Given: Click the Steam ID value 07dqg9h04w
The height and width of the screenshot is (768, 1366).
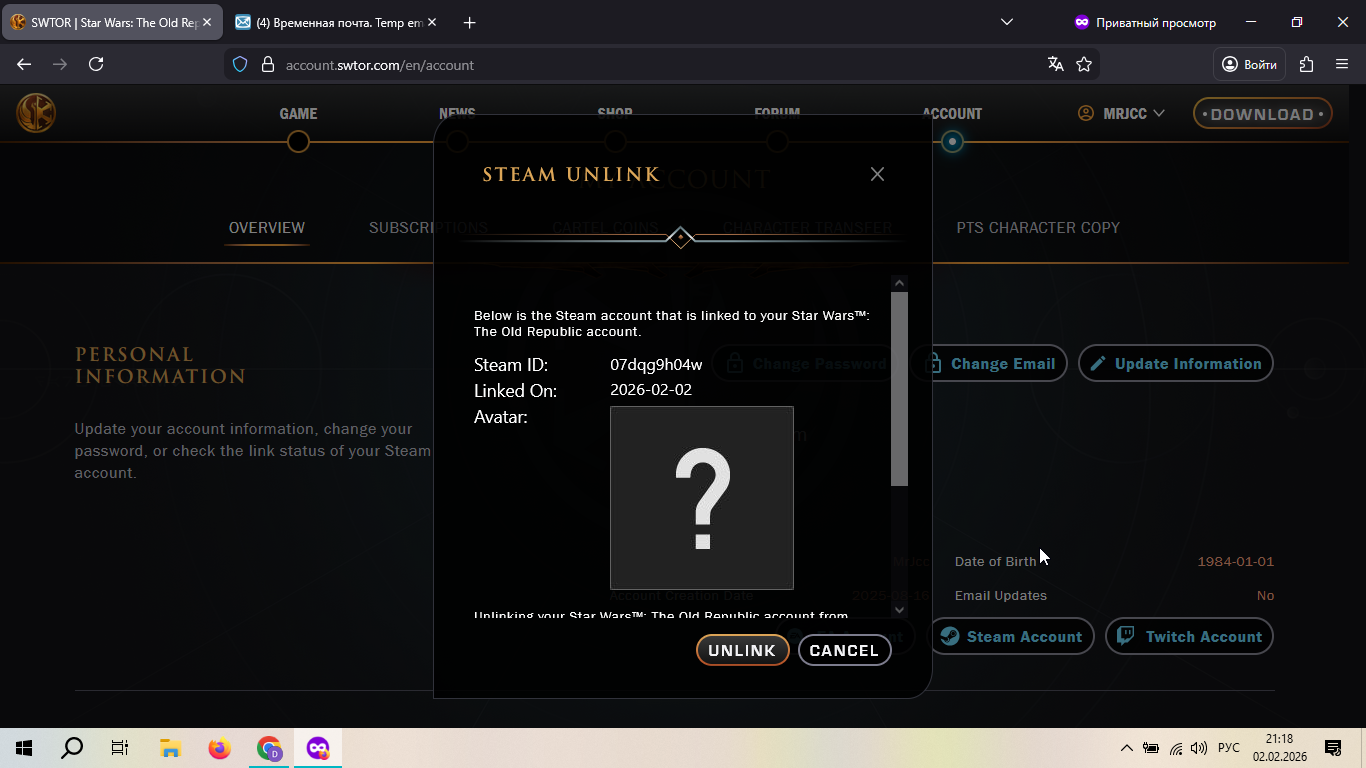Looking at the screenshot, I should coord(656,365).
